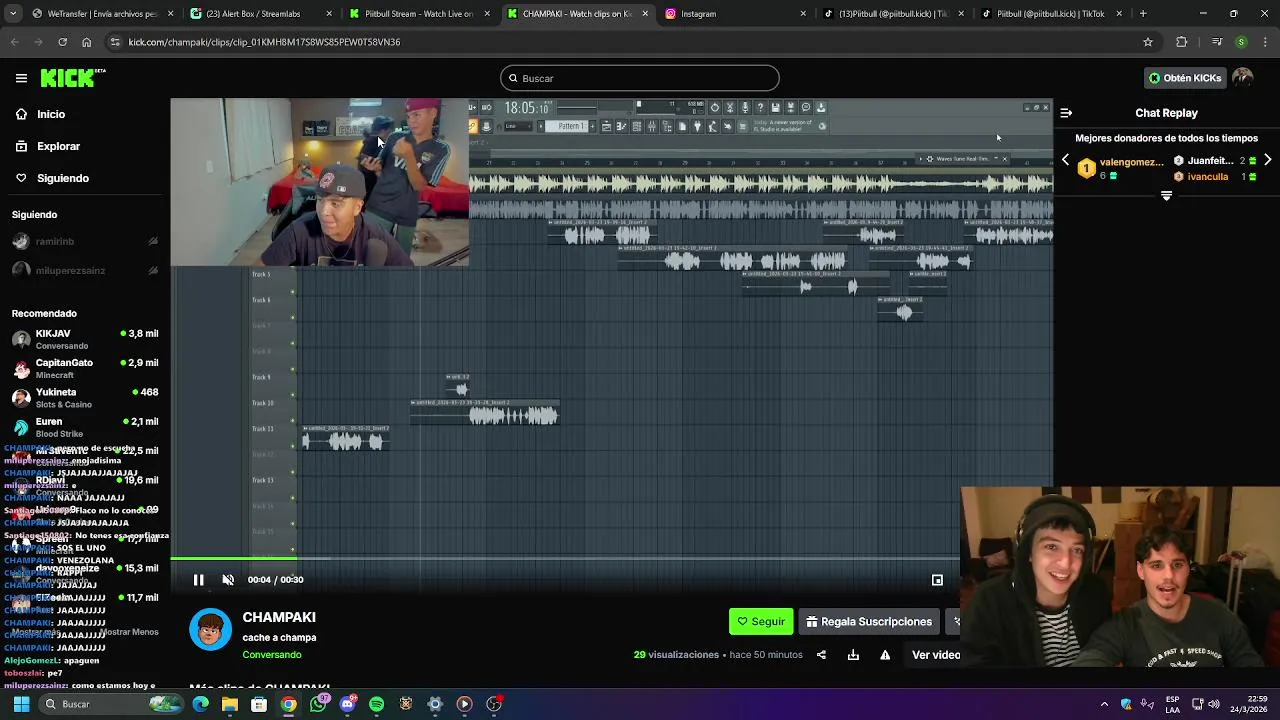Open Chrome media control button
This screenshot has height=720, width=1280.
tap(1216, 42)
